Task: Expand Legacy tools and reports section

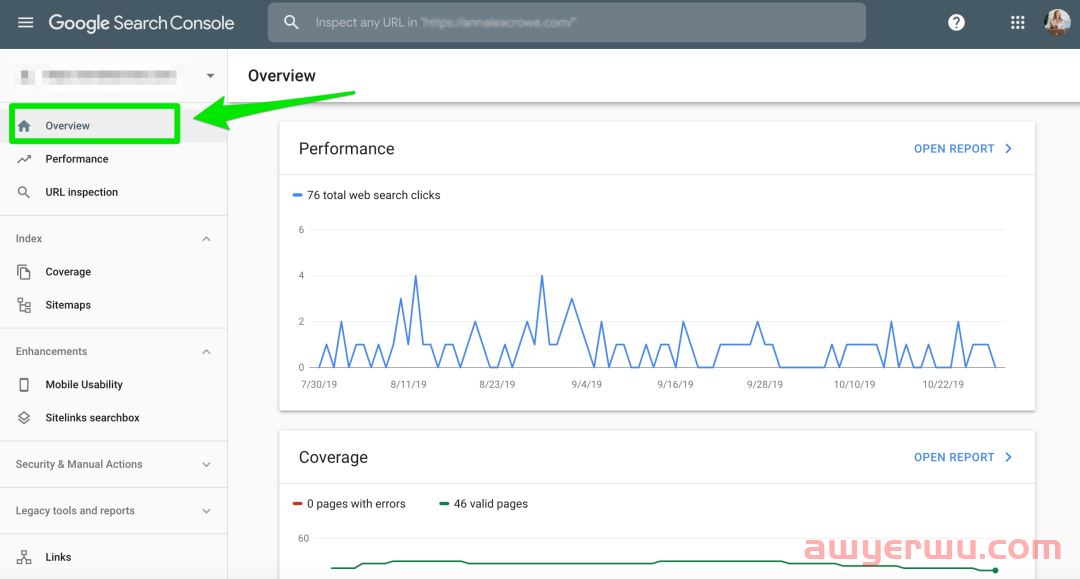Action: point(206,511)
